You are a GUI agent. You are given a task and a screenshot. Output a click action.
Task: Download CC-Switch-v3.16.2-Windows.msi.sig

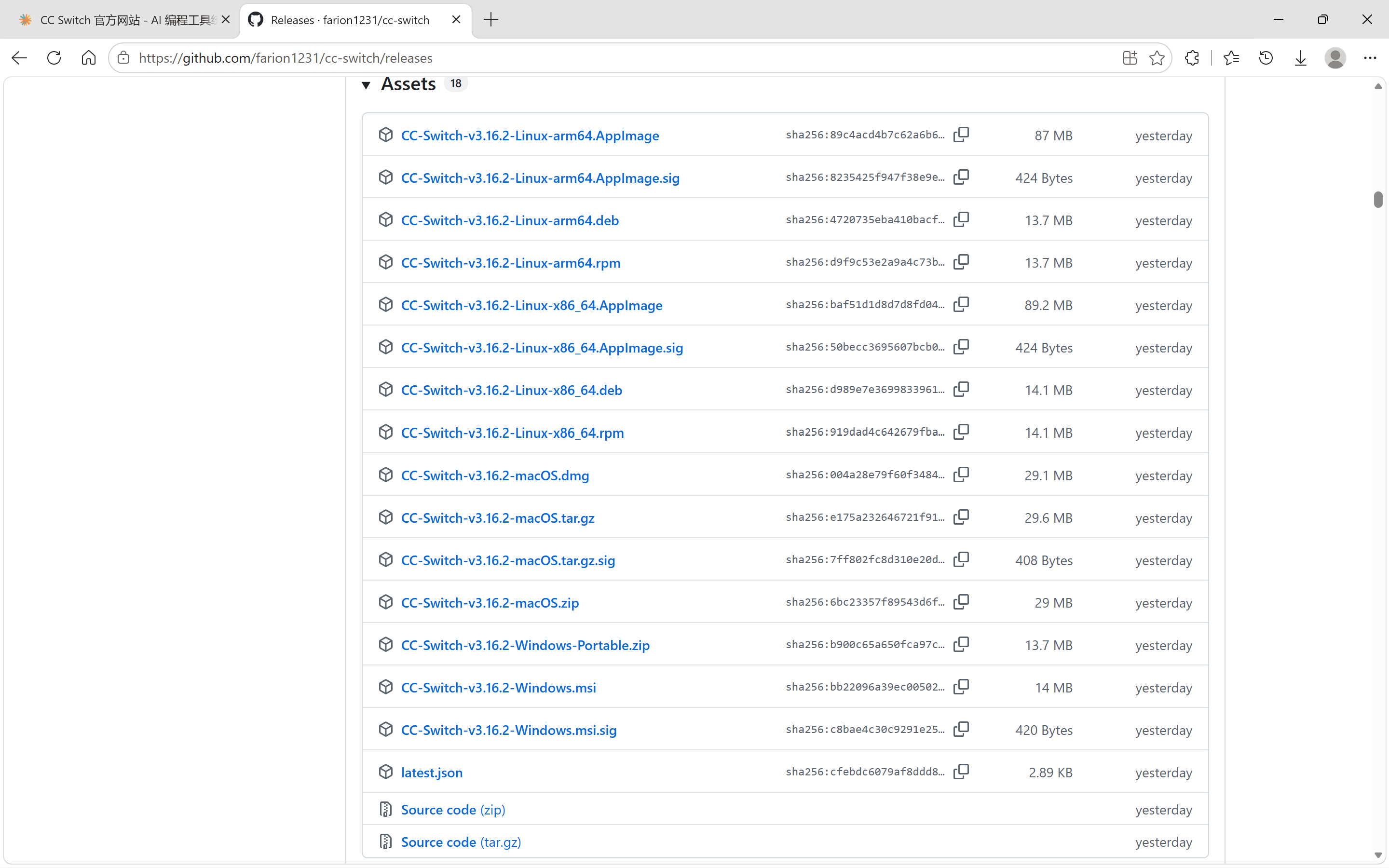(508, 730)
